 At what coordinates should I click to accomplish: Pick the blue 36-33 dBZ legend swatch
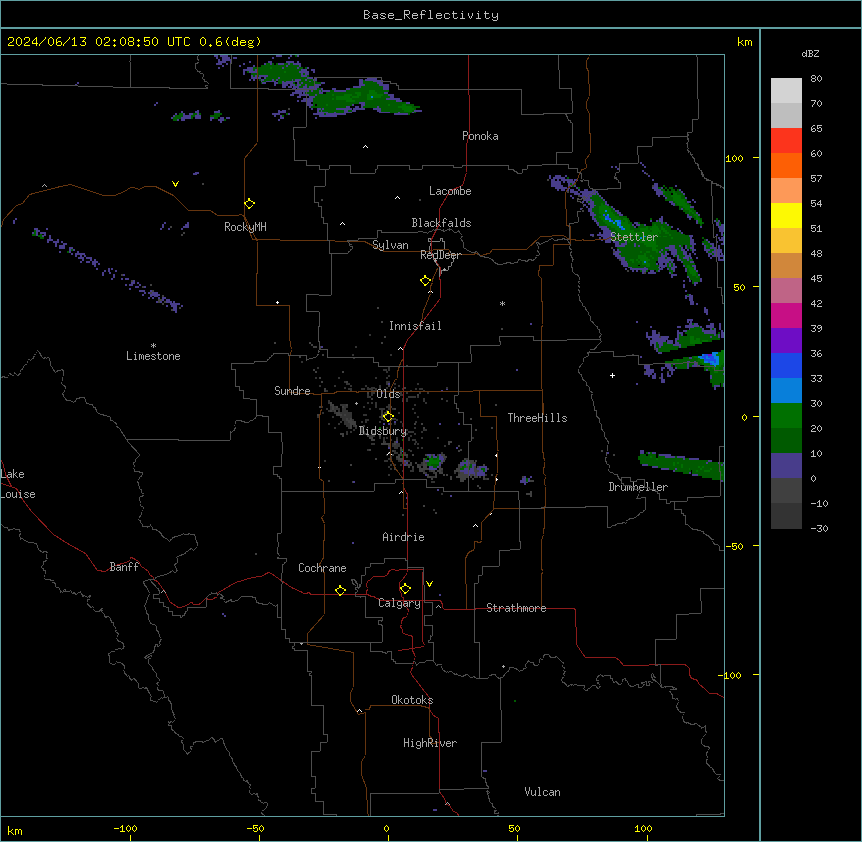pos(786,365)
